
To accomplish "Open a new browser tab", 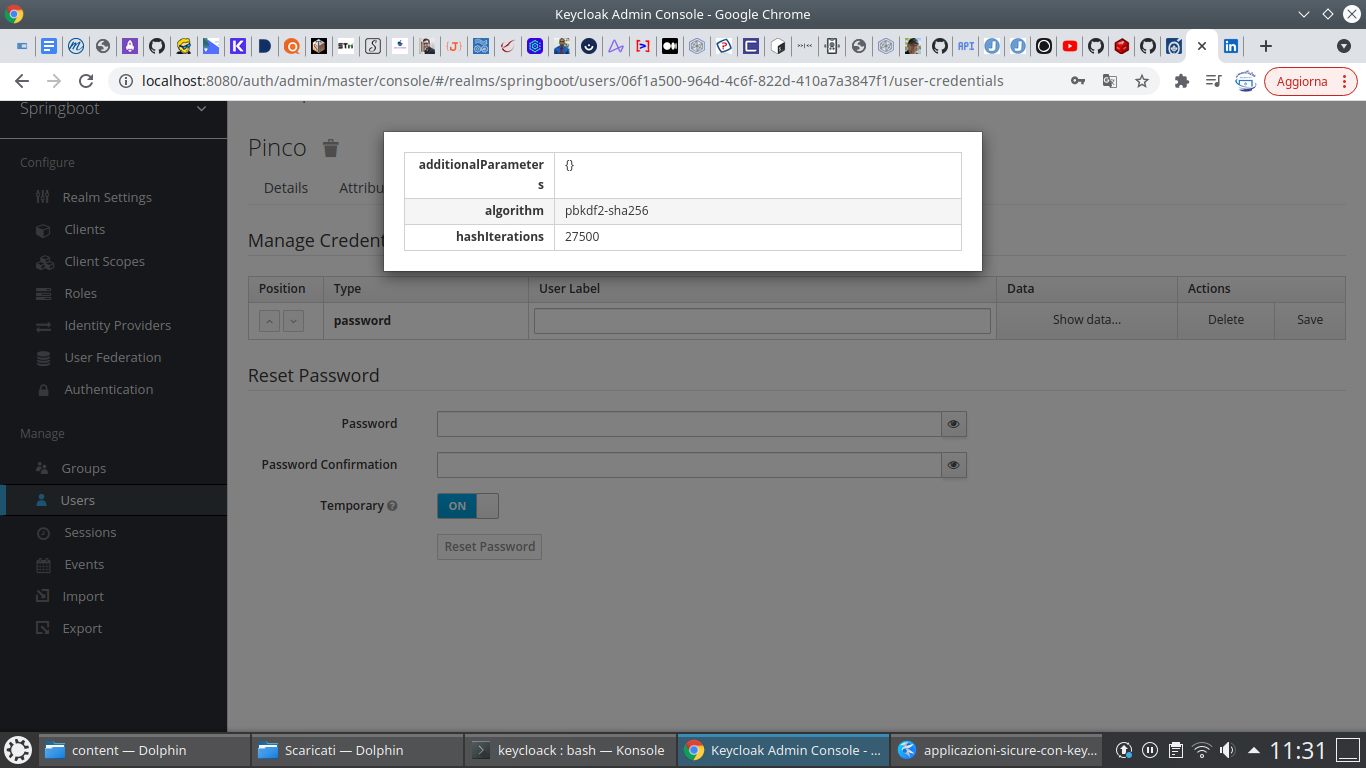I will (1265, 46).
